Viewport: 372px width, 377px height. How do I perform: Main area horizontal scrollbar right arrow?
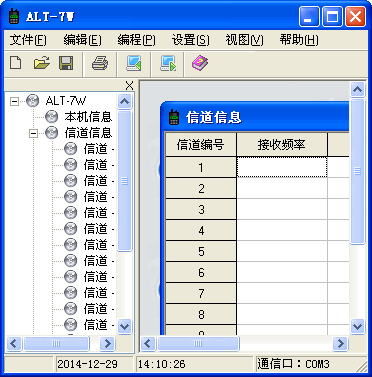[x=340, y=343]
